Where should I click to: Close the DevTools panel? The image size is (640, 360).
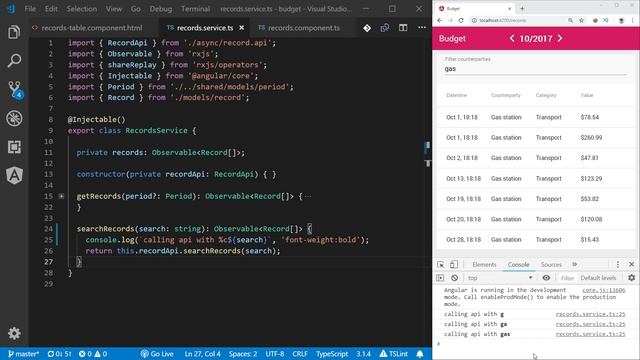(631, 264)
